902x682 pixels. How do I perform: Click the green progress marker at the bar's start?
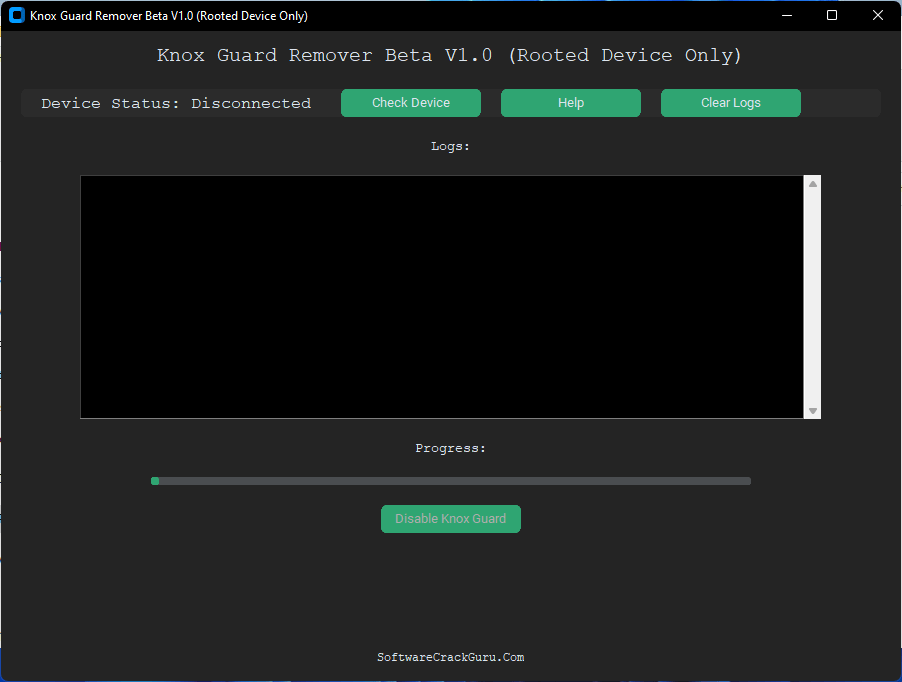155,480
